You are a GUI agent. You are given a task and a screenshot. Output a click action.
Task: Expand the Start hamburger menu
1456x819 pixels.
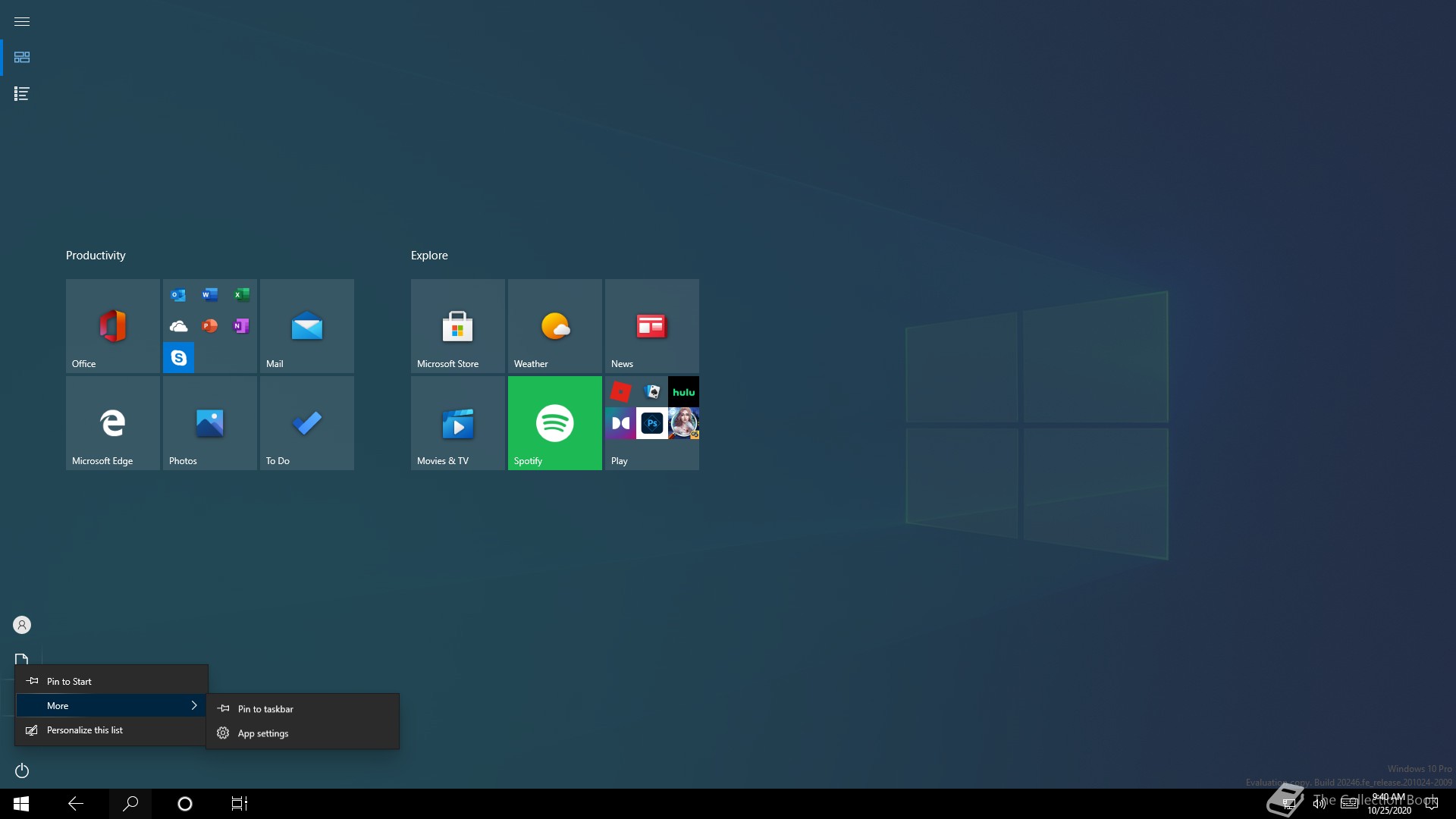tap(22, 21)
